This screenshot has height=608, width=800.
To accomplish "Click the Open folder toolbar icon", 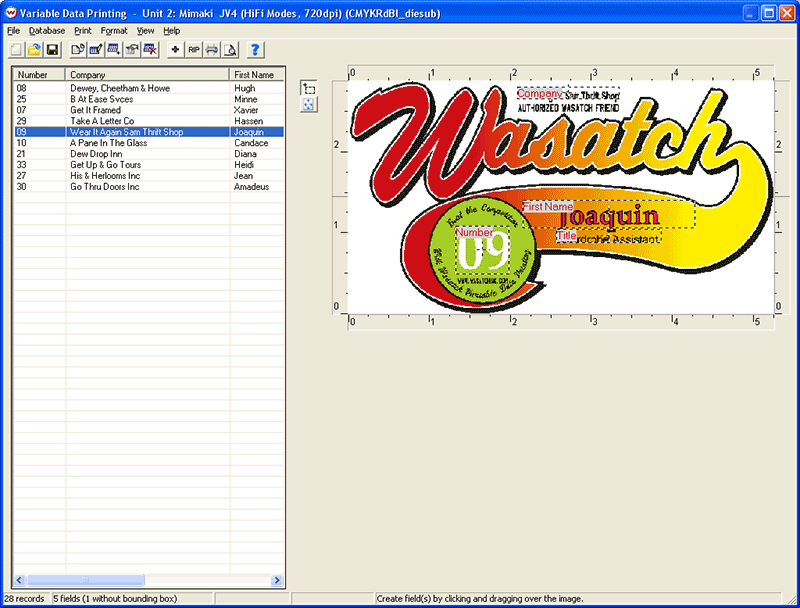I will pos(34,50).
